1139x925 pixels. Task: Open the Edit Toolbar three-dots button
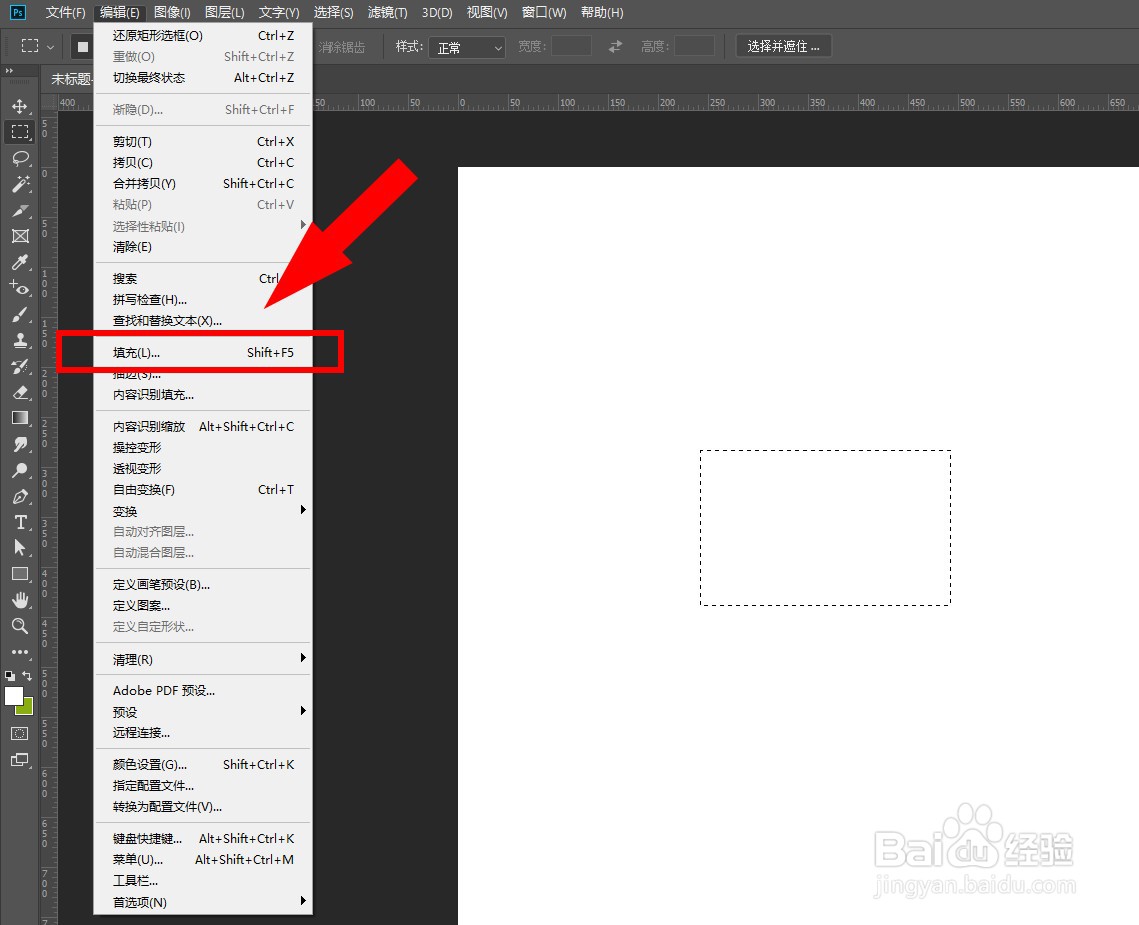coord(20,652)
